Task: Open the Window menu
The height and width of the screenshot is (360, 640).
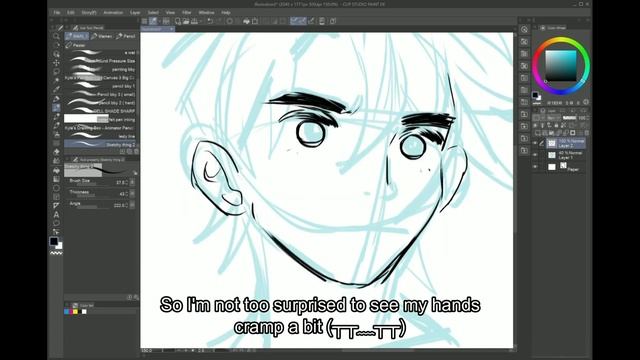Action: coord(206,13)
